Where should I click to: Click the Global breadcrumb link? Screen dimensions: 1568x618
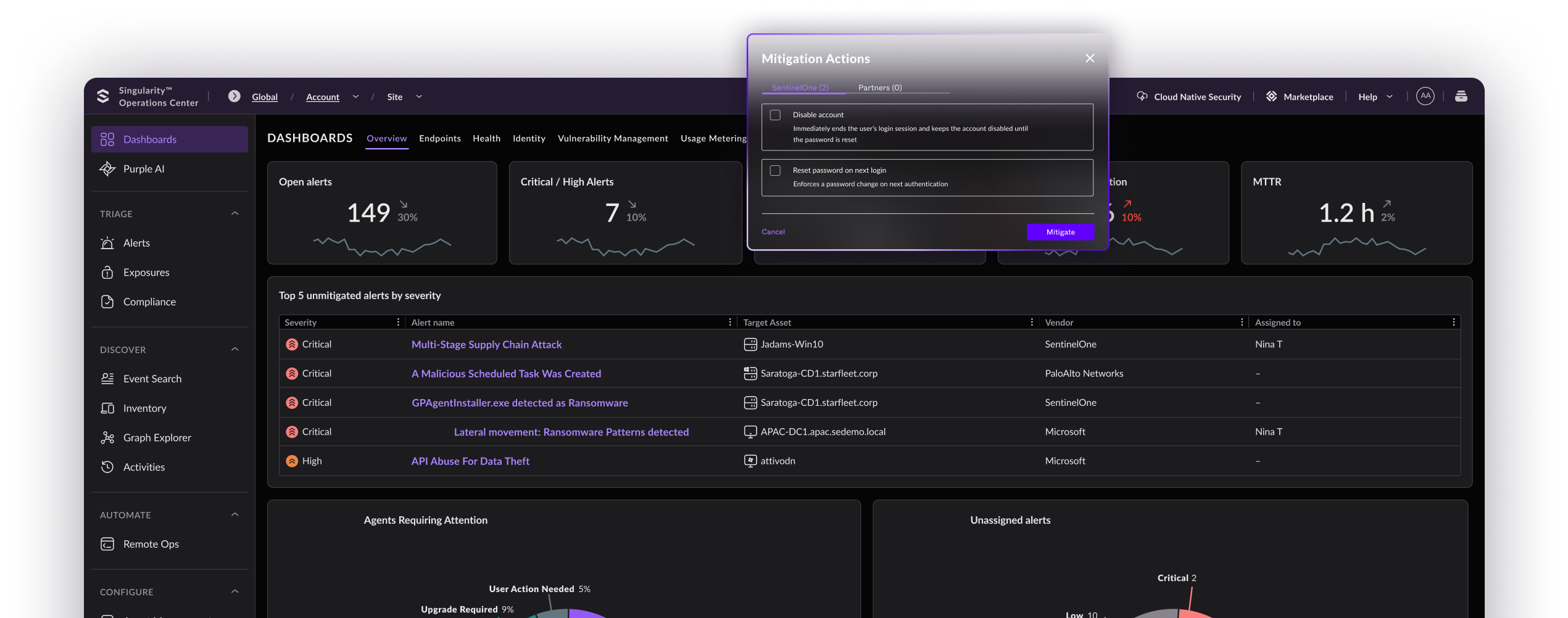click(265, 97)
